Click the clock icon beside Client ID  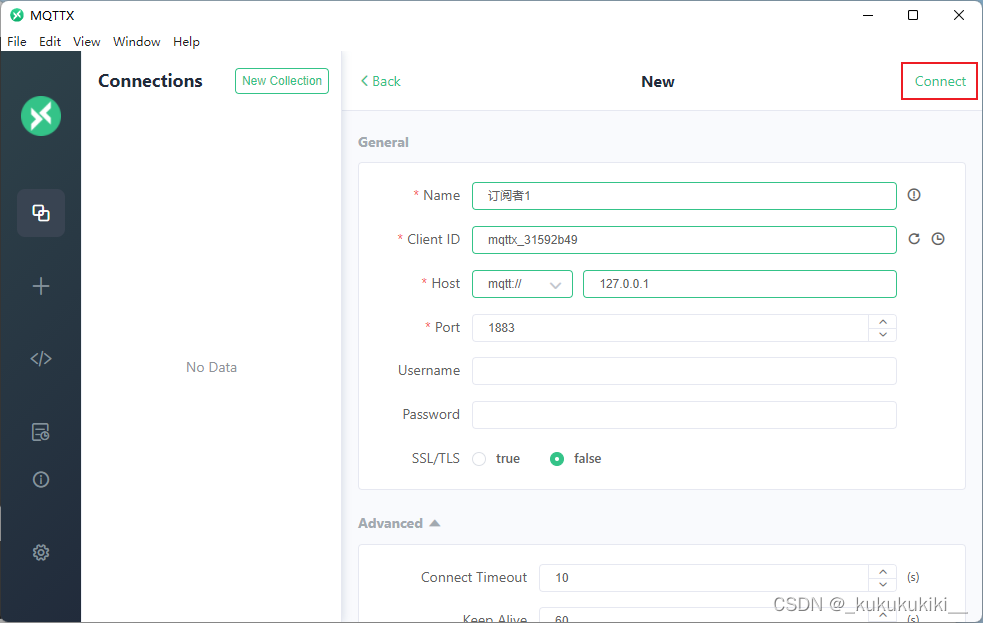[x=938, y=239]
